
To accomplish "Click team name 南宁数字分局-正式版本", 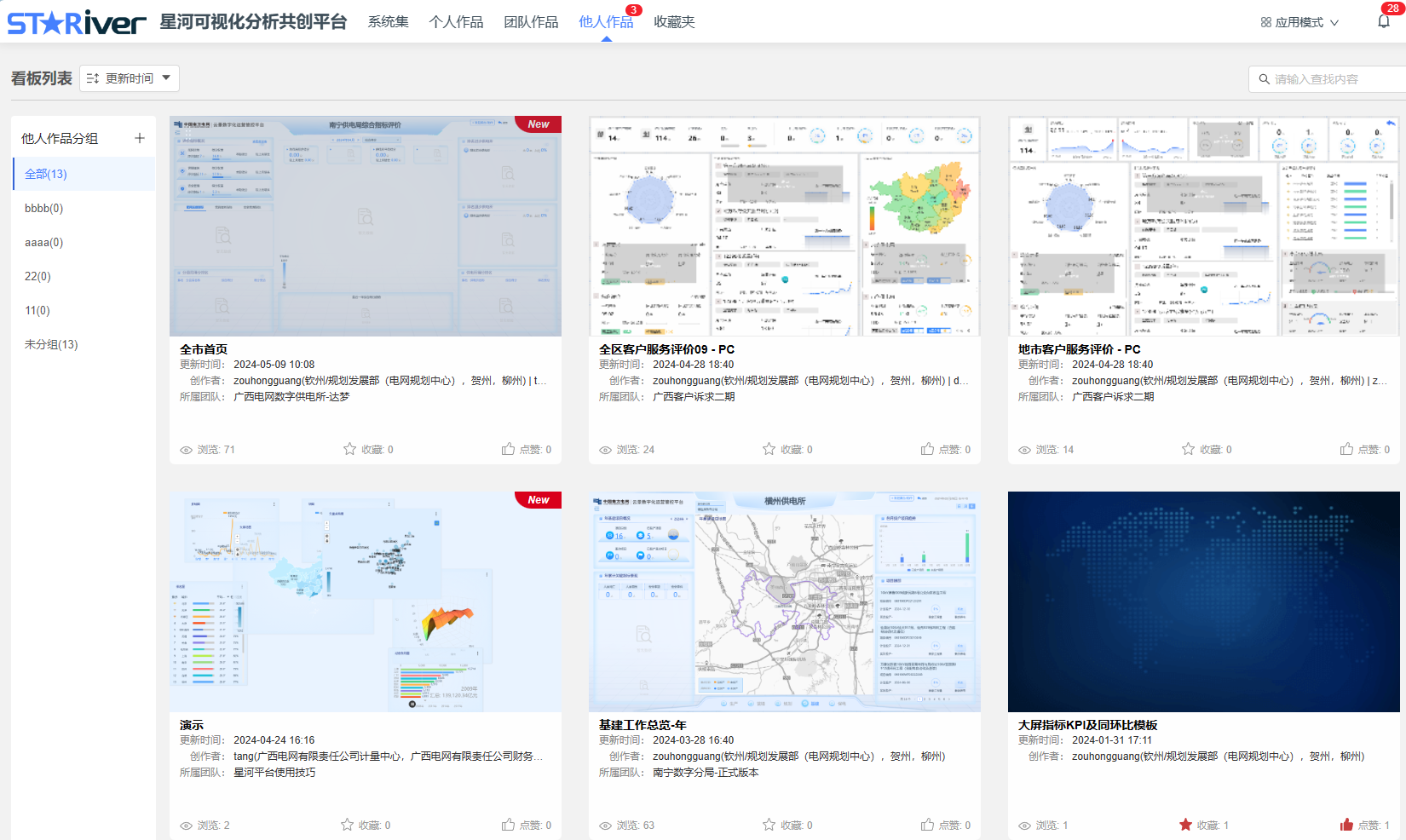I will 706,773.
